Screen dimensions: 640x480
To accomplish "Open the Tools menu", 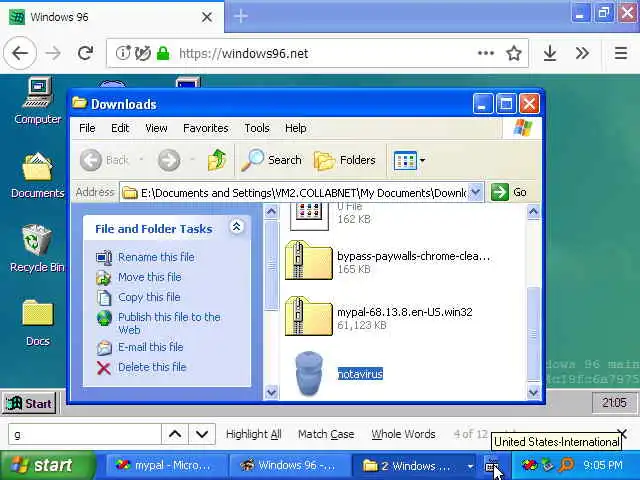I will click(x=257, y=128).
